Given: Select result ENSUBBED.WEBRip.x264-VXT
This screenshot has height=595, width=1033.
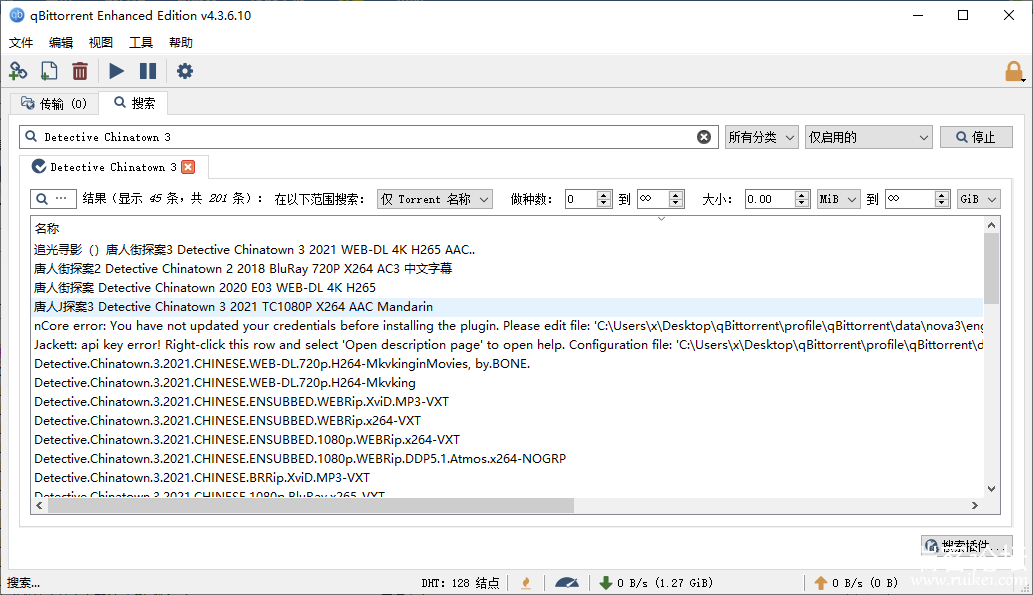Looking at the screenshot, I should [x=507, y=420].
